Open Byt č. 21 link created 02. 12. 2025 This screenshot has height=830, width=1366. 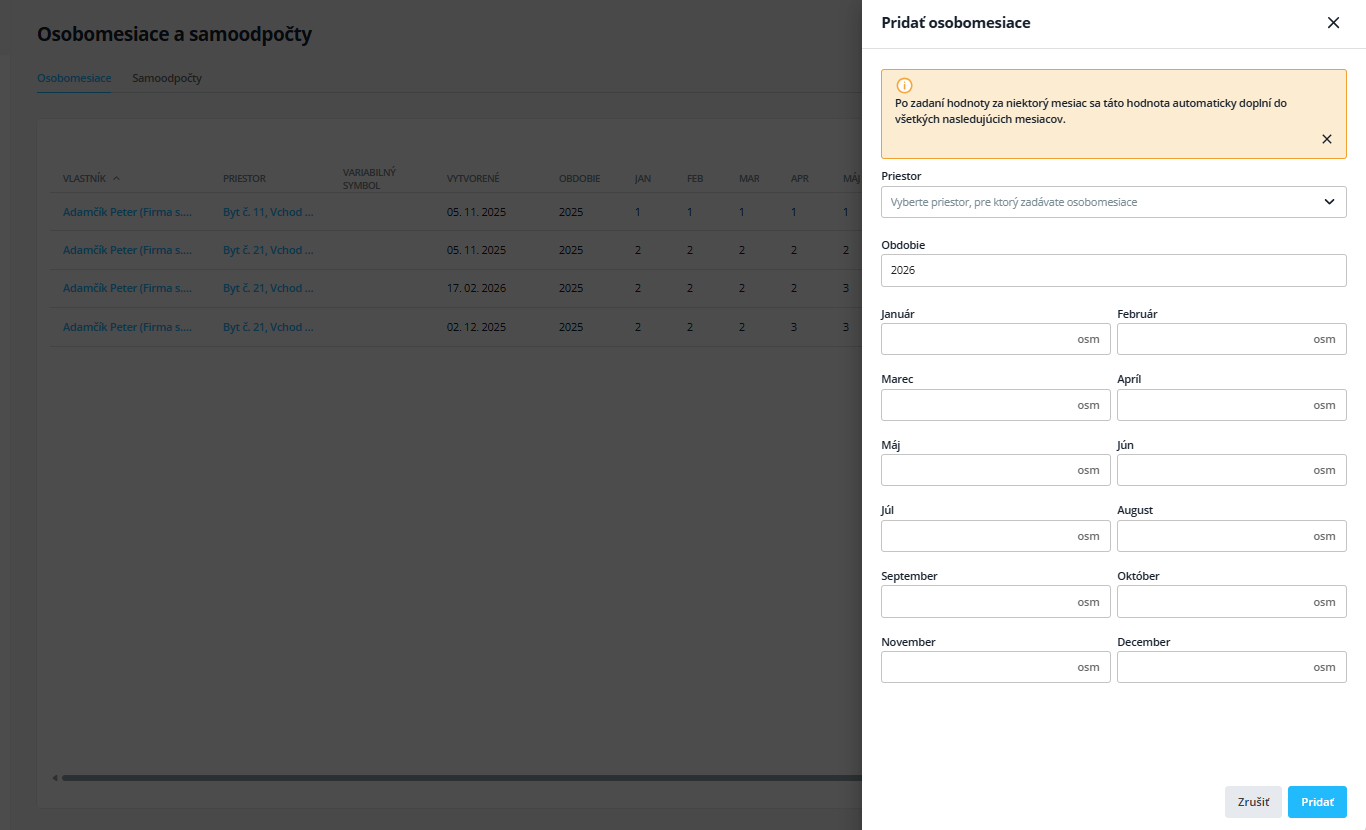coord(268,327)
